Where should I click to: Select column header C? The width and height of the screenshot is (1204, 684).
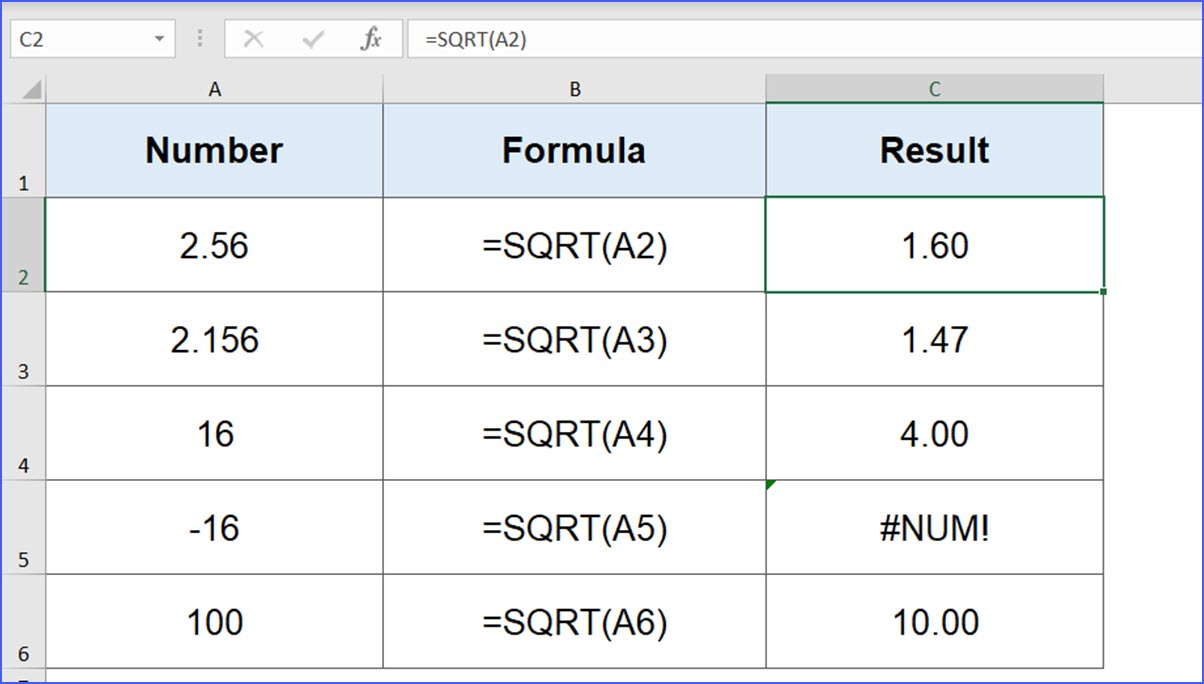click(x=934, y=88)
